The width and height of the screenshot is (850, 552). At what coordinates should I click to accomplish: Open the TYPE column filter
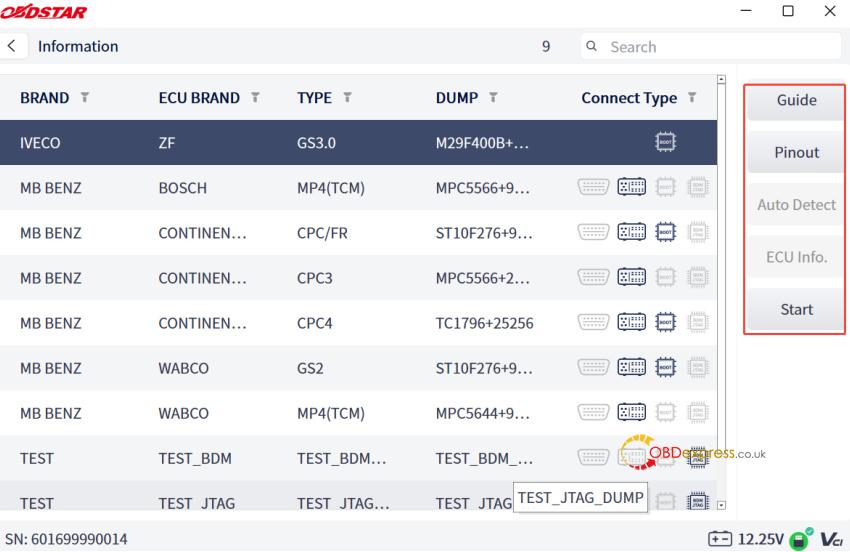click(x=347, y=98)
